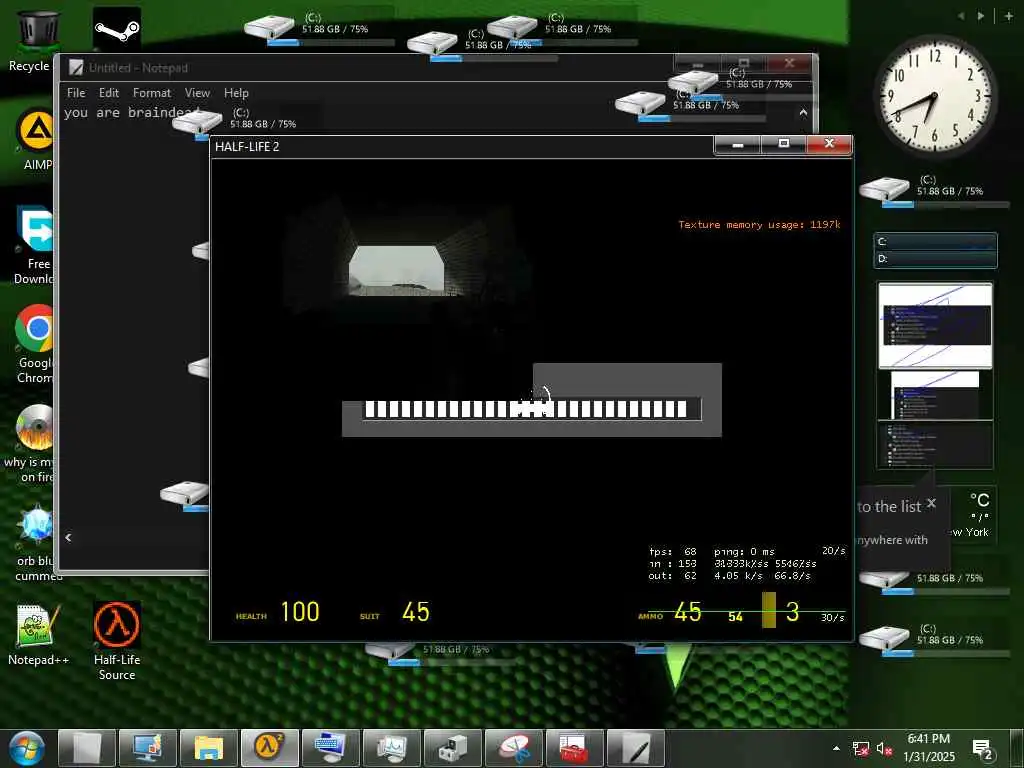Open the red toolbox taskbar icon
Image resolution: width=1024 pixels, height=768 pixels.
tap(575, 748)
